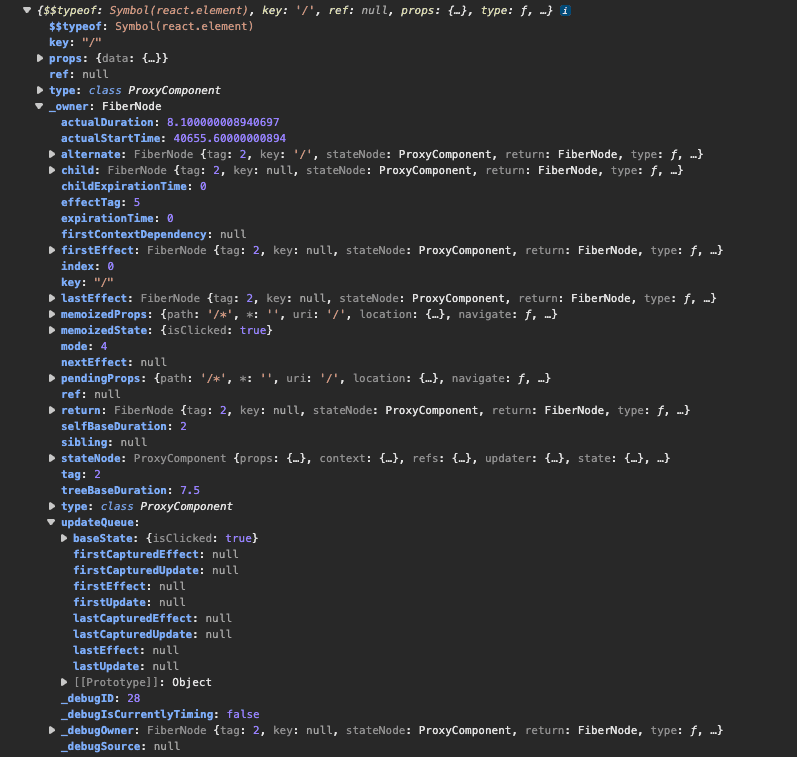797x757 pixels.
Task: Expand the lastEffect FiberNode entry
Action: pyautogui.click(x=52, y=298)
